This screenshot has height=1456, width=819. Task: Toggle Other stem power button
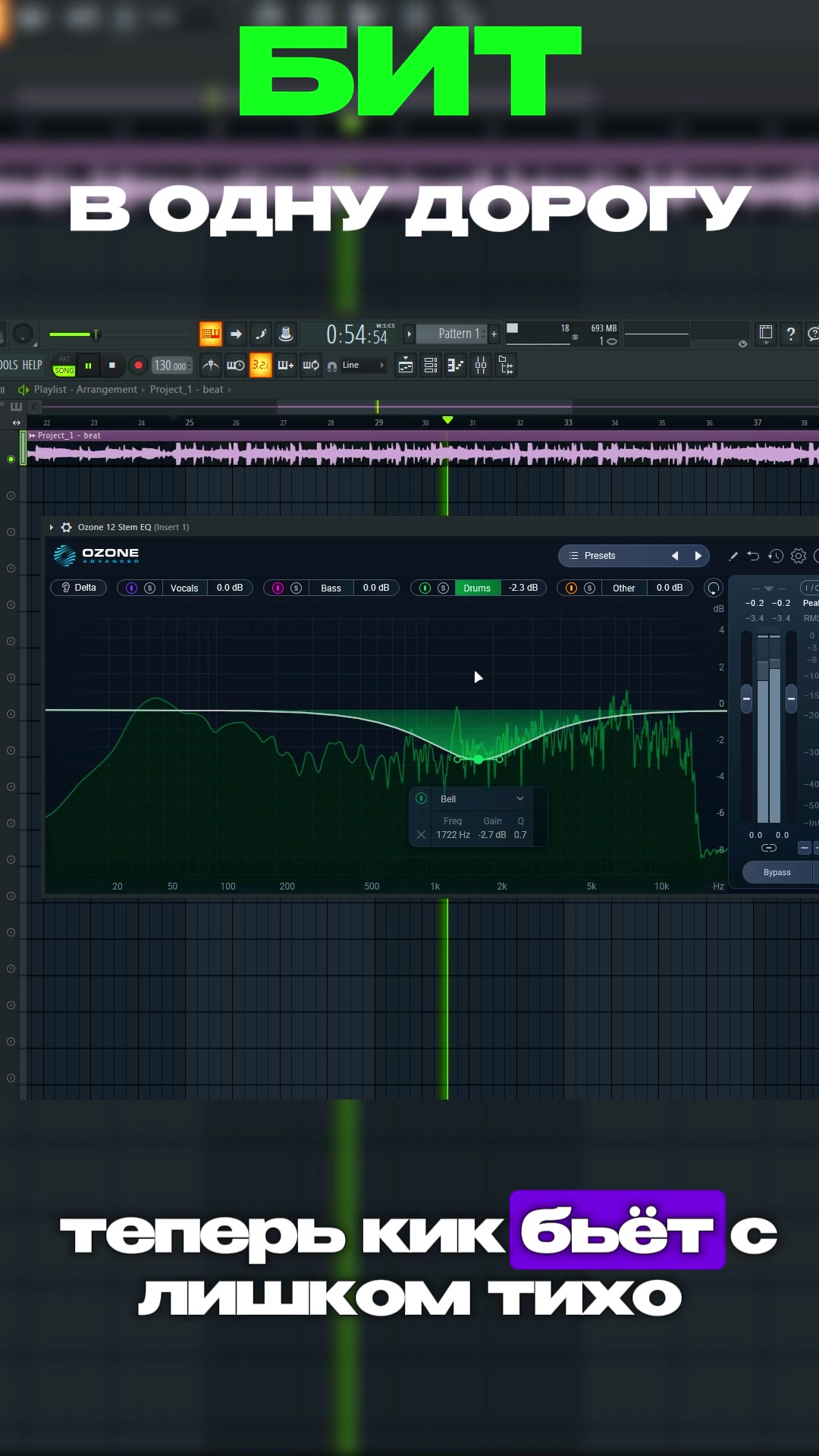click(x=571, y=588)
